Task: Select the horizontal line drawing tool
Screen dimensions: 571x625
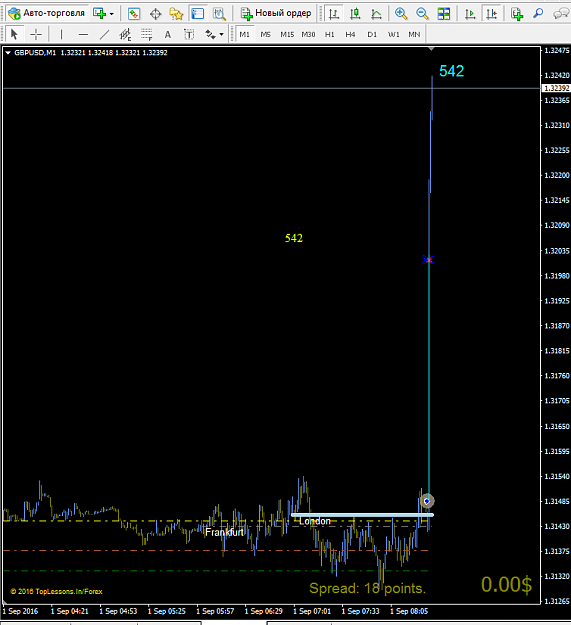Action: point(83,35)
